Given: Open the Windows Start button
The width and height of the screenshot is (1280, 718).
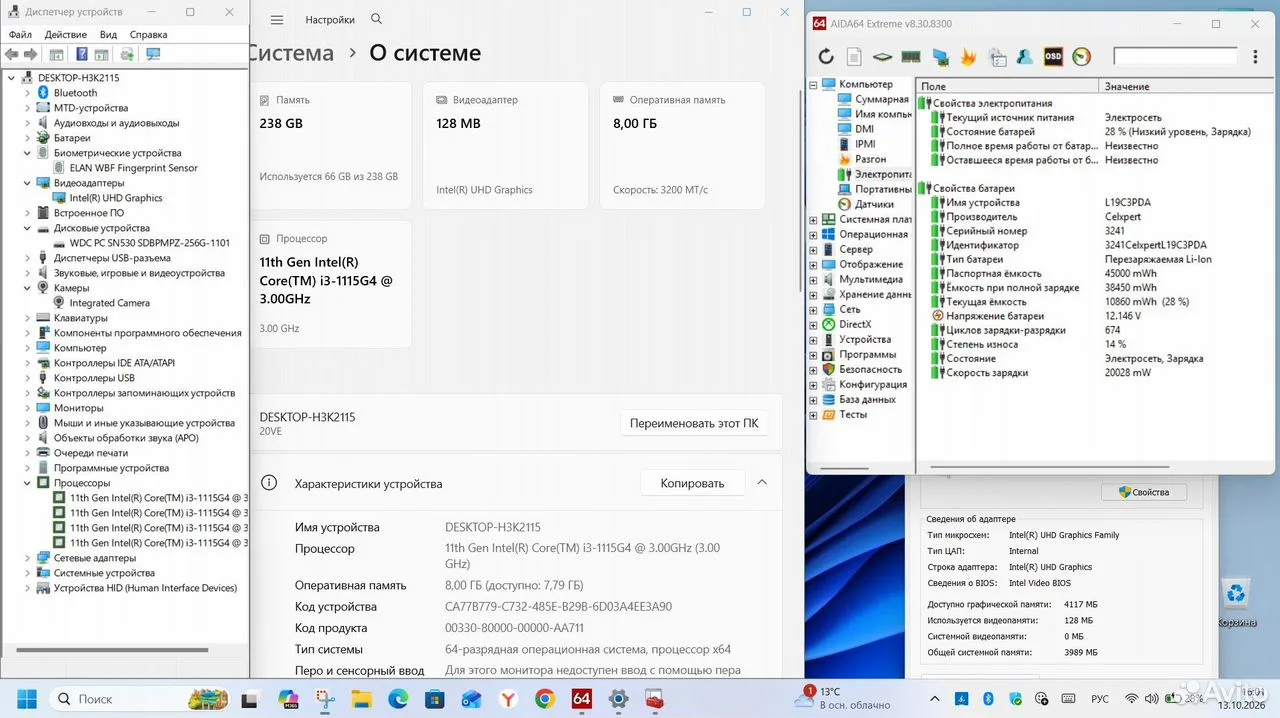Looking at the screenshot, I should tap(26, 699).
